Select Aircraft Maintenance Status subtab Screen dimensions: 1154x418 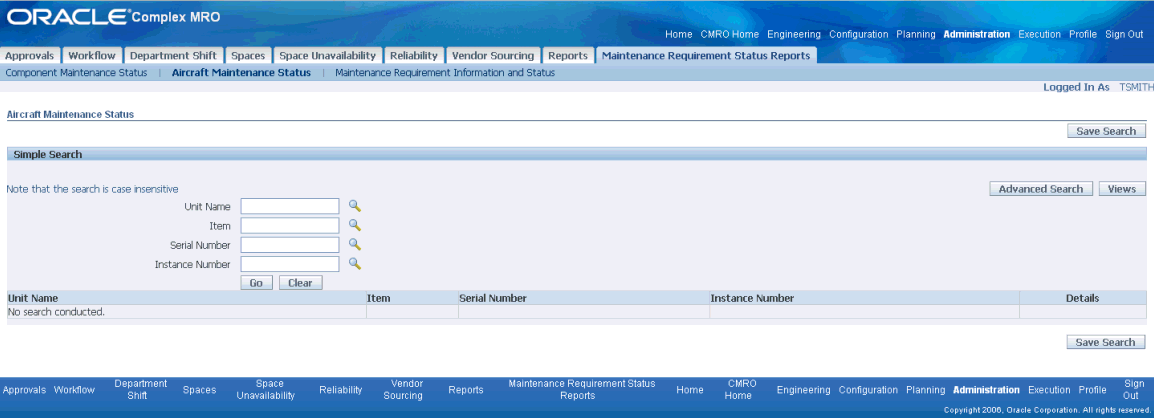click(x=241, y=73)
